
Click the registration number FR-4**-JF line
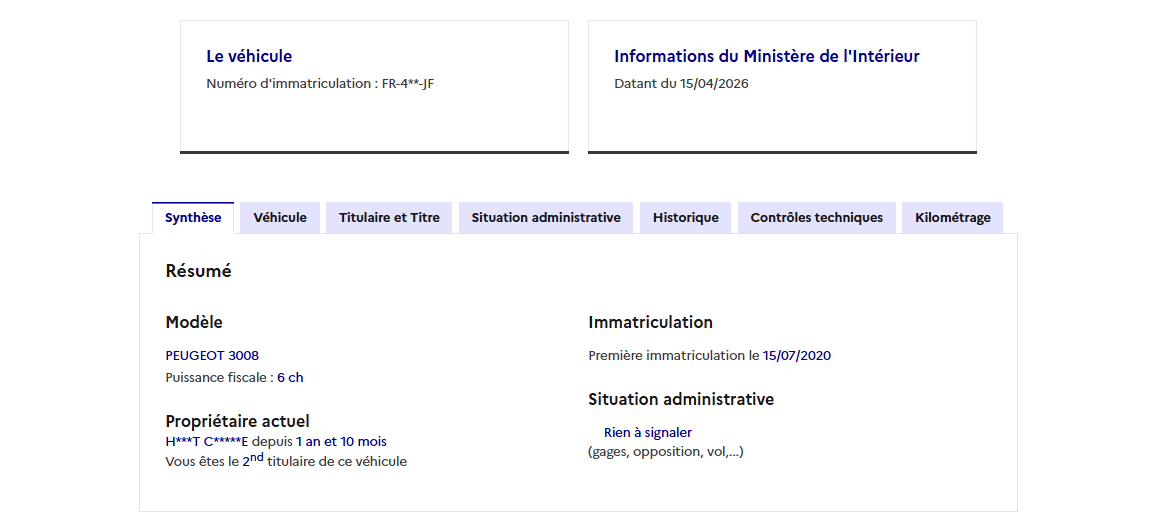coord(321,84)
